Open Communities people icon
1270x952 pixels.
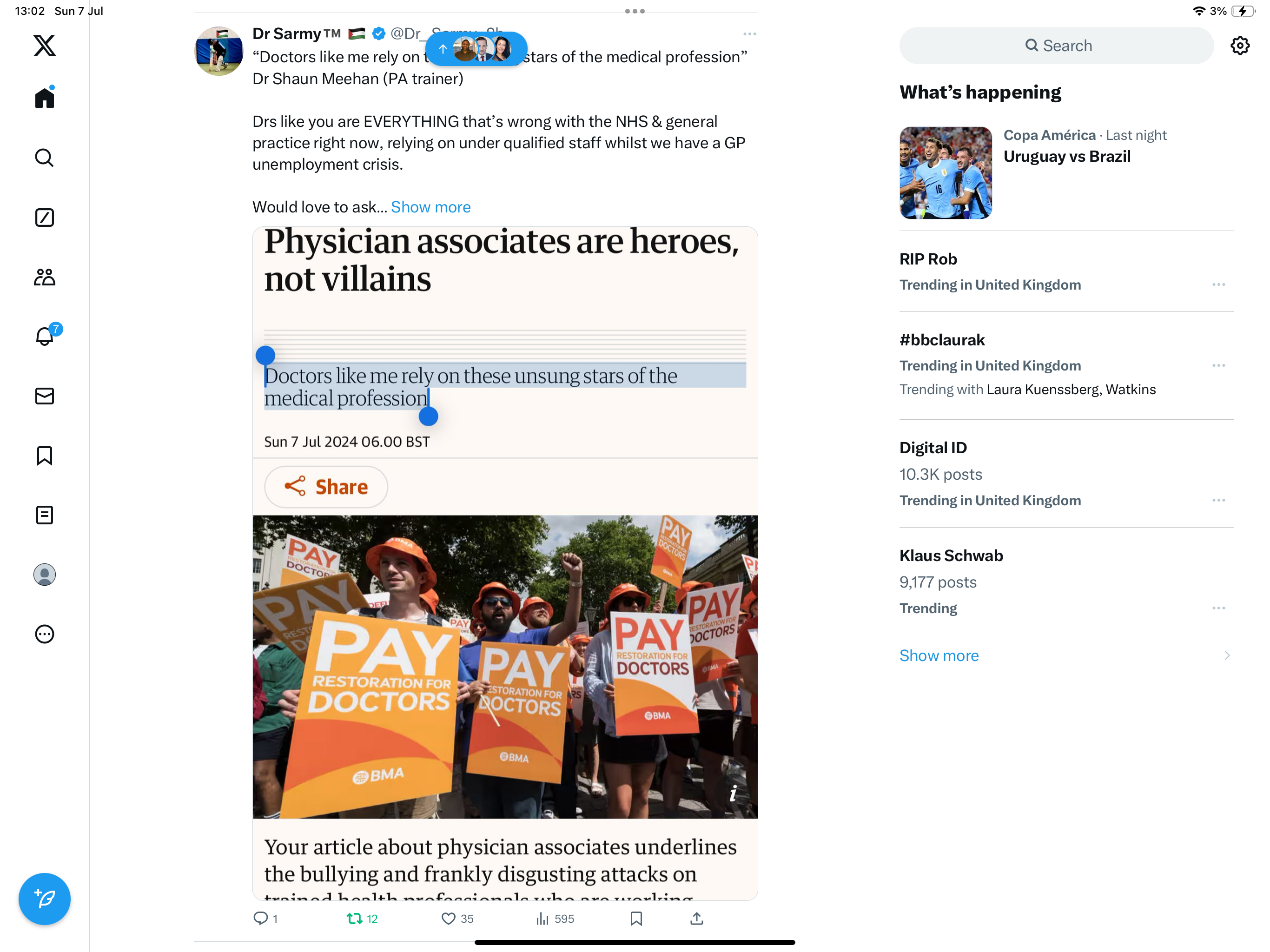click(x=44, y=278)
